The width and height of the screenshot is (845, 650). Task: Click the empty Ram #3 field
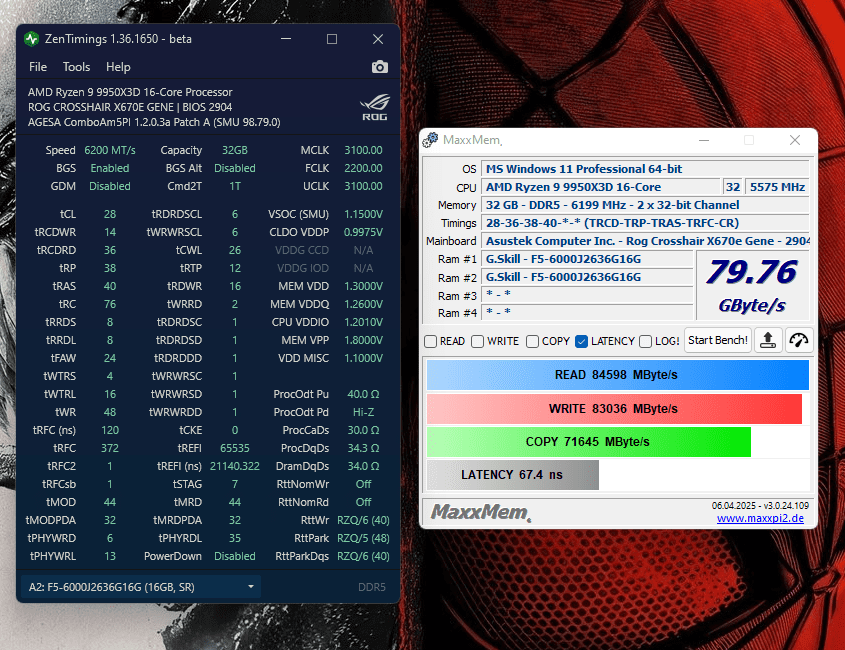(x=587, y=295)
